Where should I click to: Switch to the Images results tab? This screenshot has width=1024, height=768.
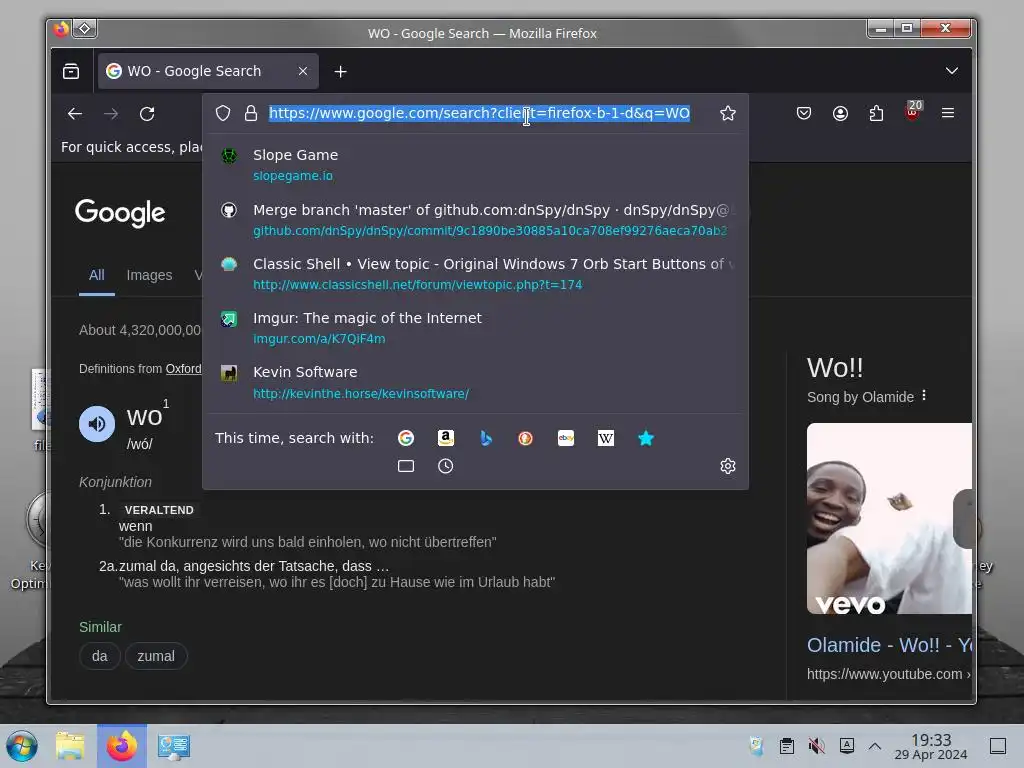(x=150, y=275)
